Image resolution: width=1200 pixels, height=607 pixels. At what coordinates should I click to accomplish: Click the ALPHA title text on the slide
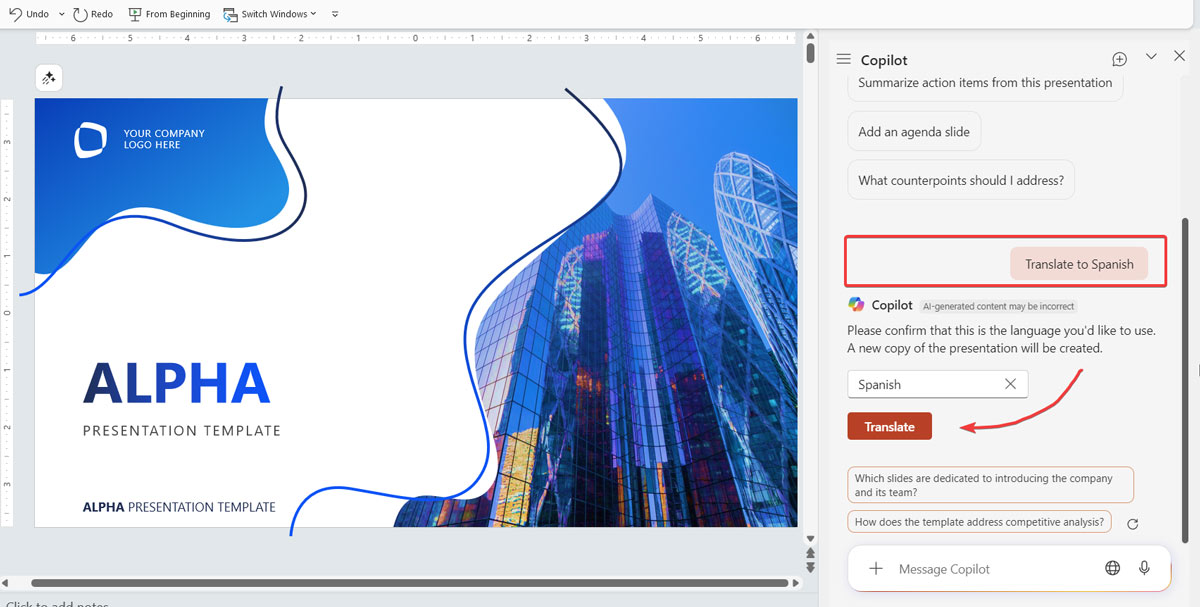[x=177, y=382]
